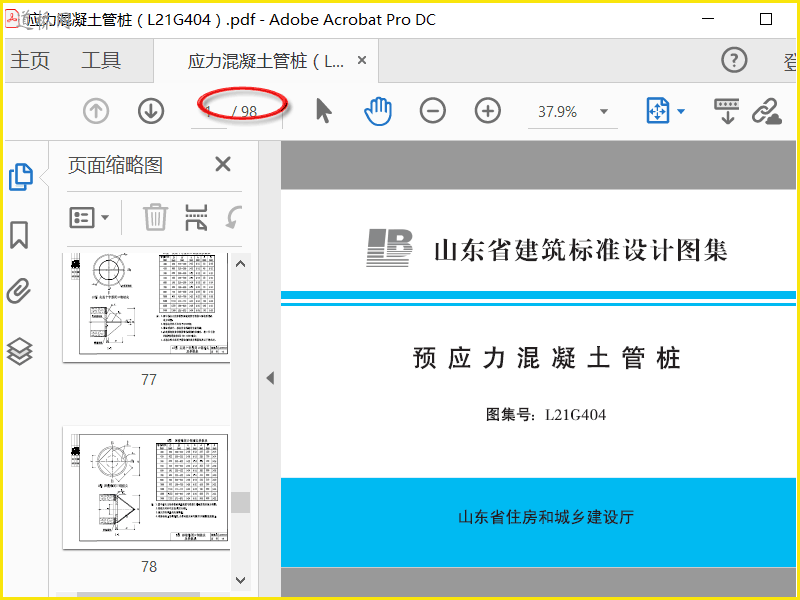
Task: Minimize the Acrobat window
Action: click(x=708, y=19)
